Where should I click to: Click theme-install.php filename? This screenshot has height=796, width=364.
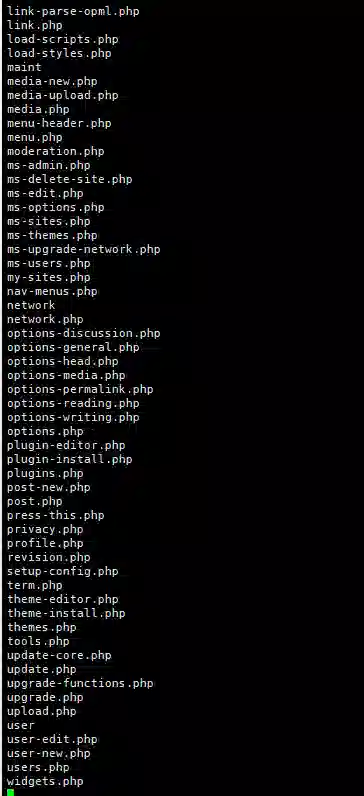(66, 613)
